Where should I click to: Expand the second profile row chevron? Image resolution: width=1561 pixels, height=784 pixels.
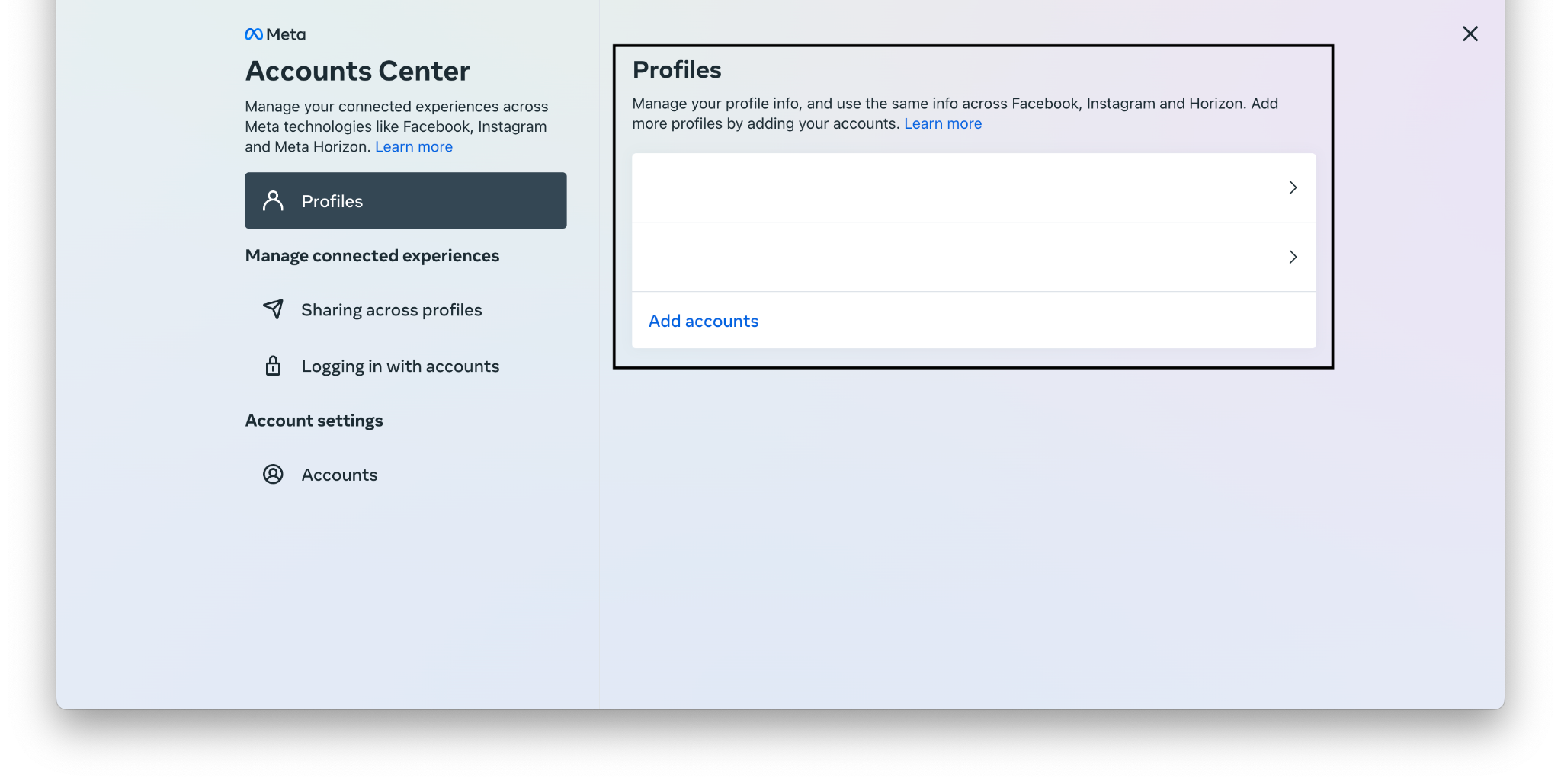1293,257
